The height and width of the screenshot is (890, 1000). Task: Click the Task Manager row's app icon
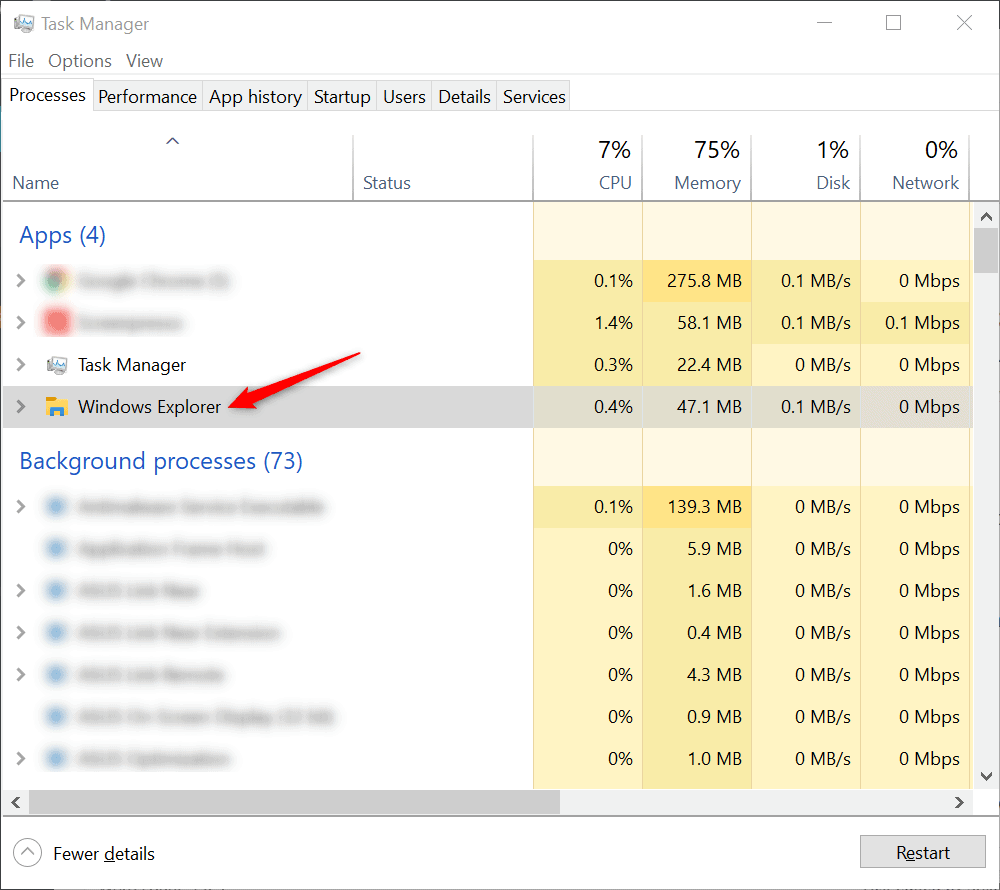coord(56,365)
